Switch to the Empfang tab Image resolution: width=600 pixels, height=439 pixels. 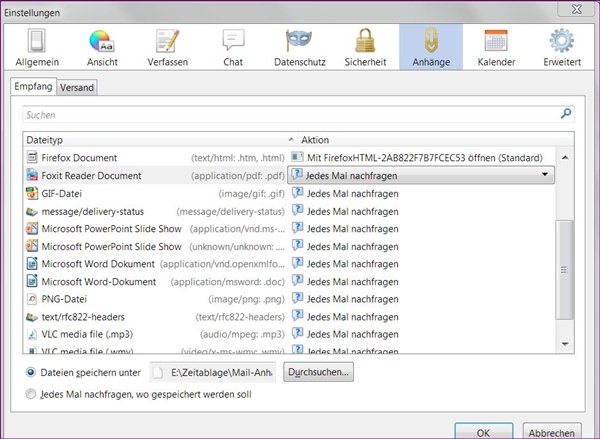click(33, 87)
